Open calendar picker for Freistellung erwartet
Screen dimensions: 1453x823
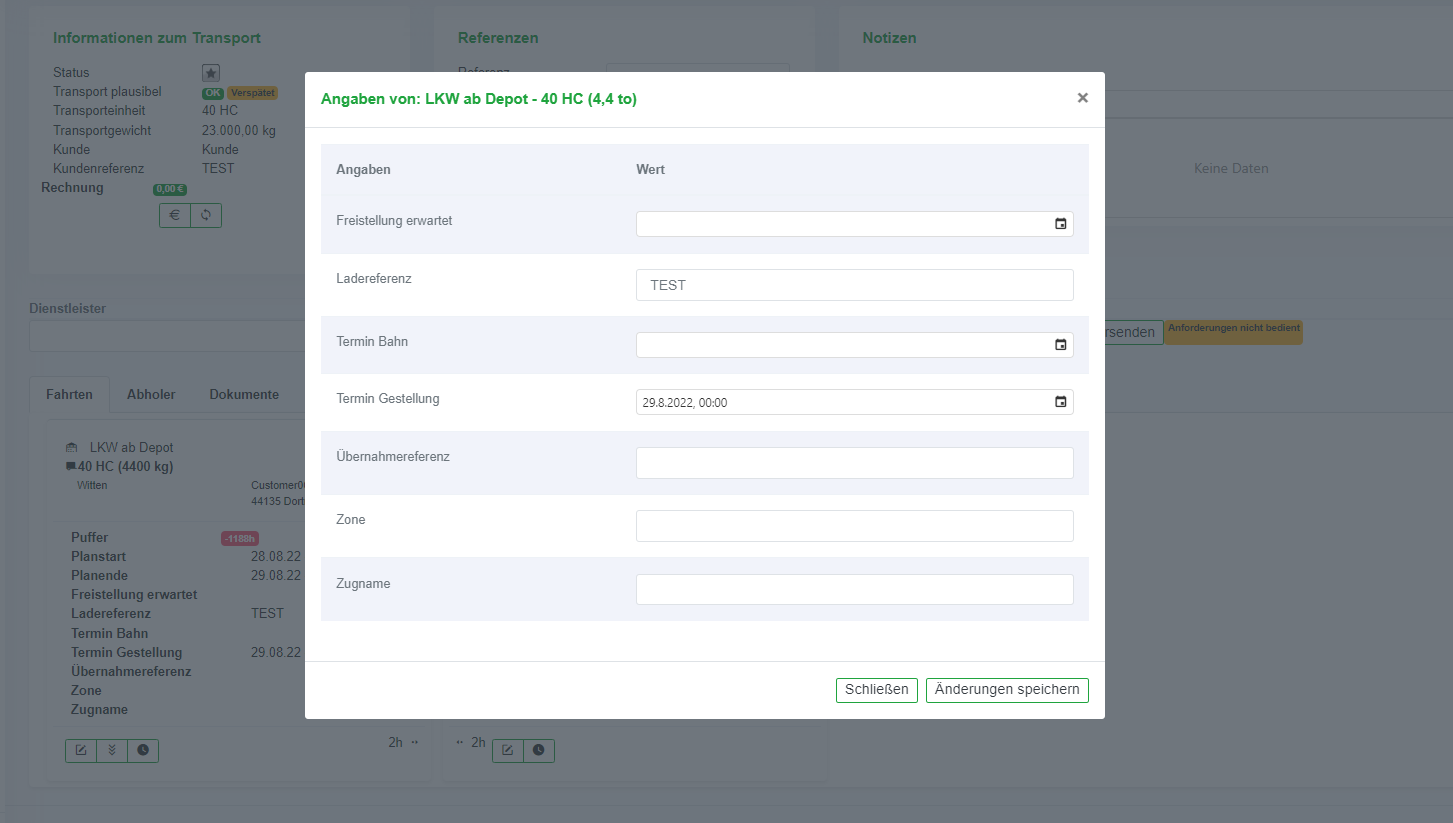click(x=1060, y=224)
